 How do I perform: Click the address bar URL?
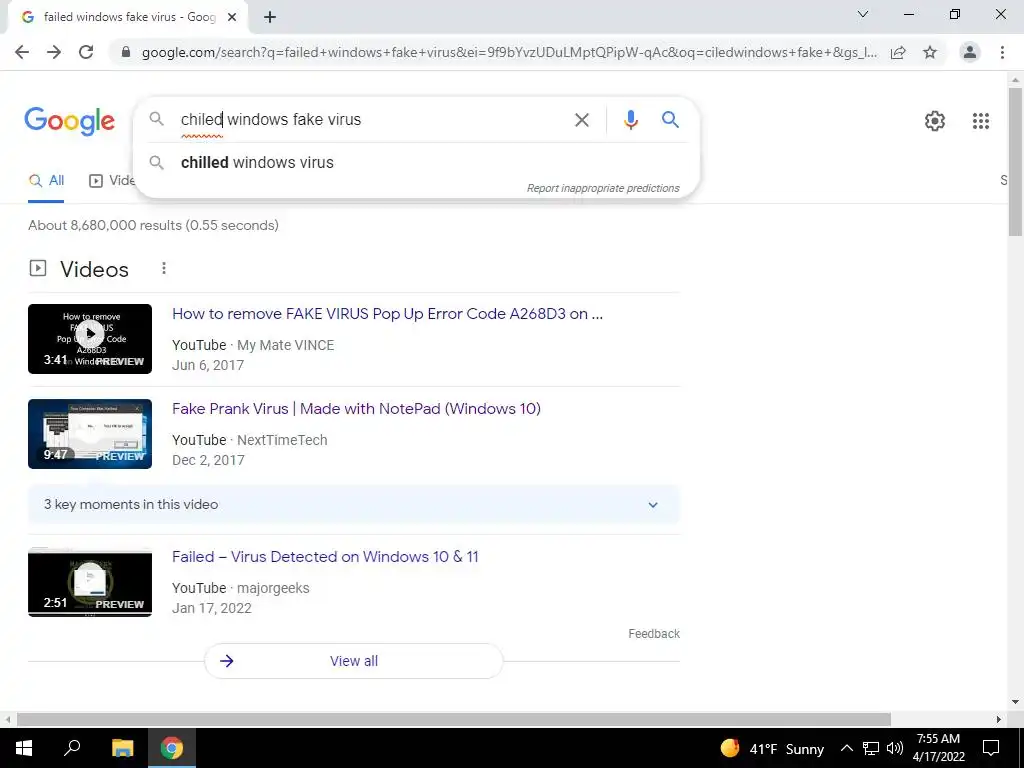tap(509, 52)
